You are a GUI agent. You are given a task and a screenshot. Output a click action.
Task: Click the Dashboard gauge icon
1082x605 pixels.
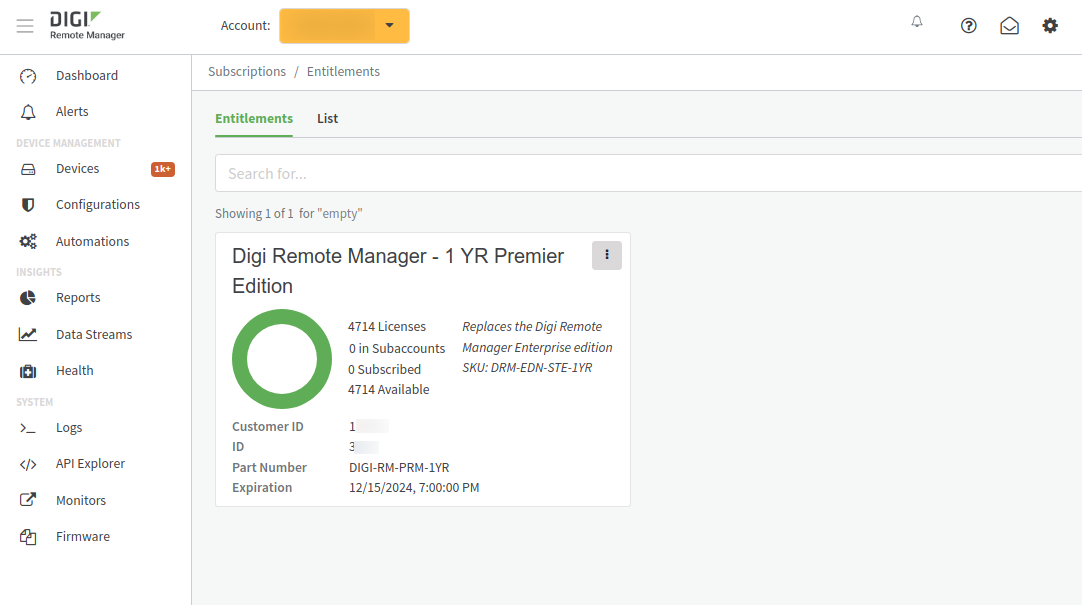tap(28, 76)
